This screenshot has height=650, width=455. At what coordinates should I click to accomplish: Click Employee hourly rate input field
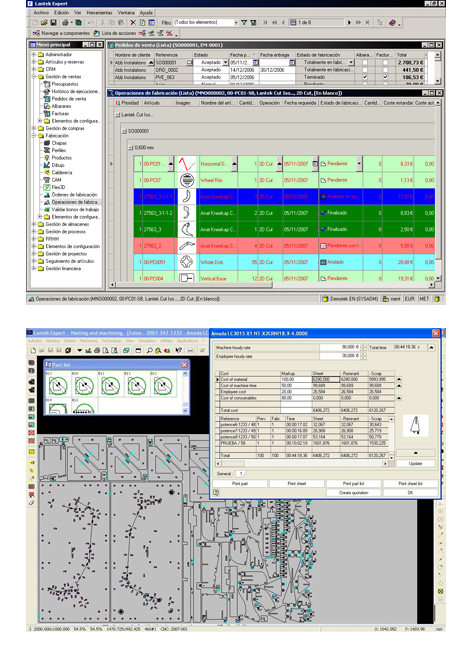pos(340,356)
